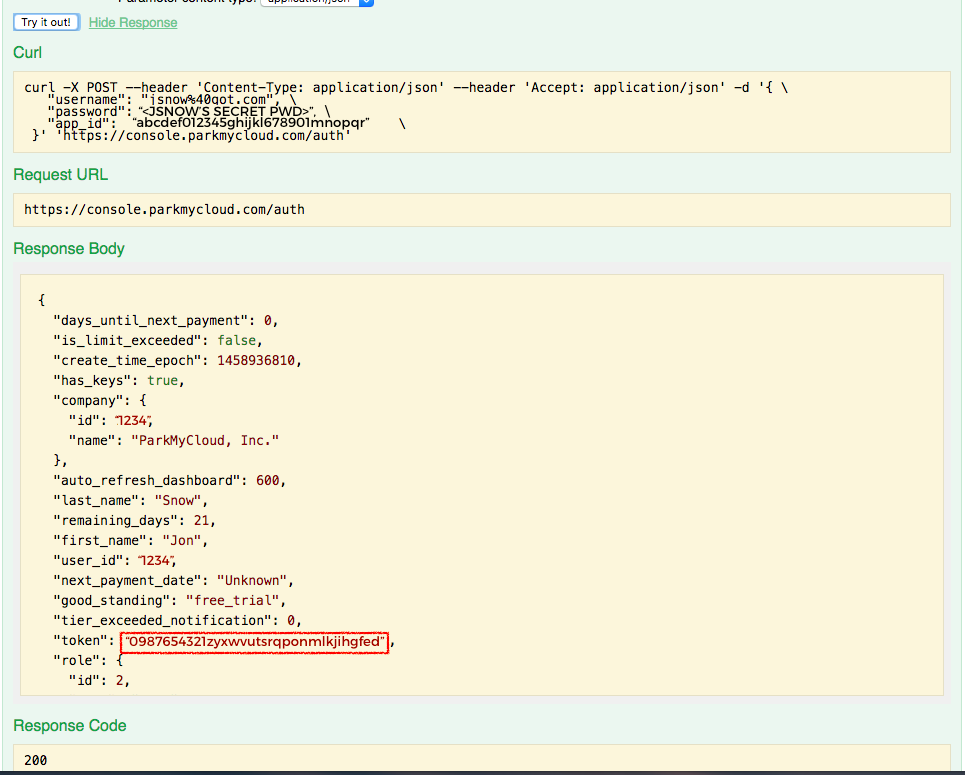Screen dimensions: 965x775
Task: Click the token value 0987654321zyxwvutsrqponmlkjihgfed
Action: coord(254,642)
